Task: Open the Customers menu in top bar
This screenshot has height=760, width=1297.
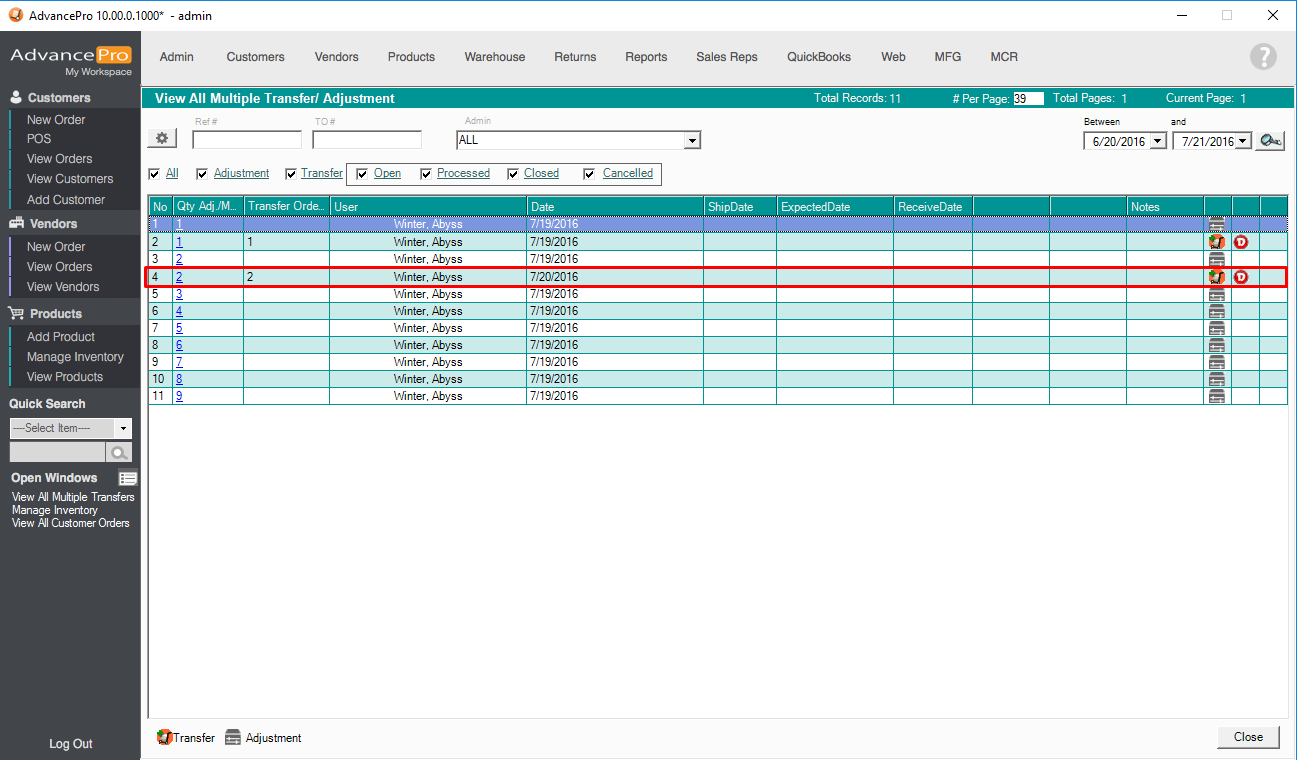Action: (255, 57)
